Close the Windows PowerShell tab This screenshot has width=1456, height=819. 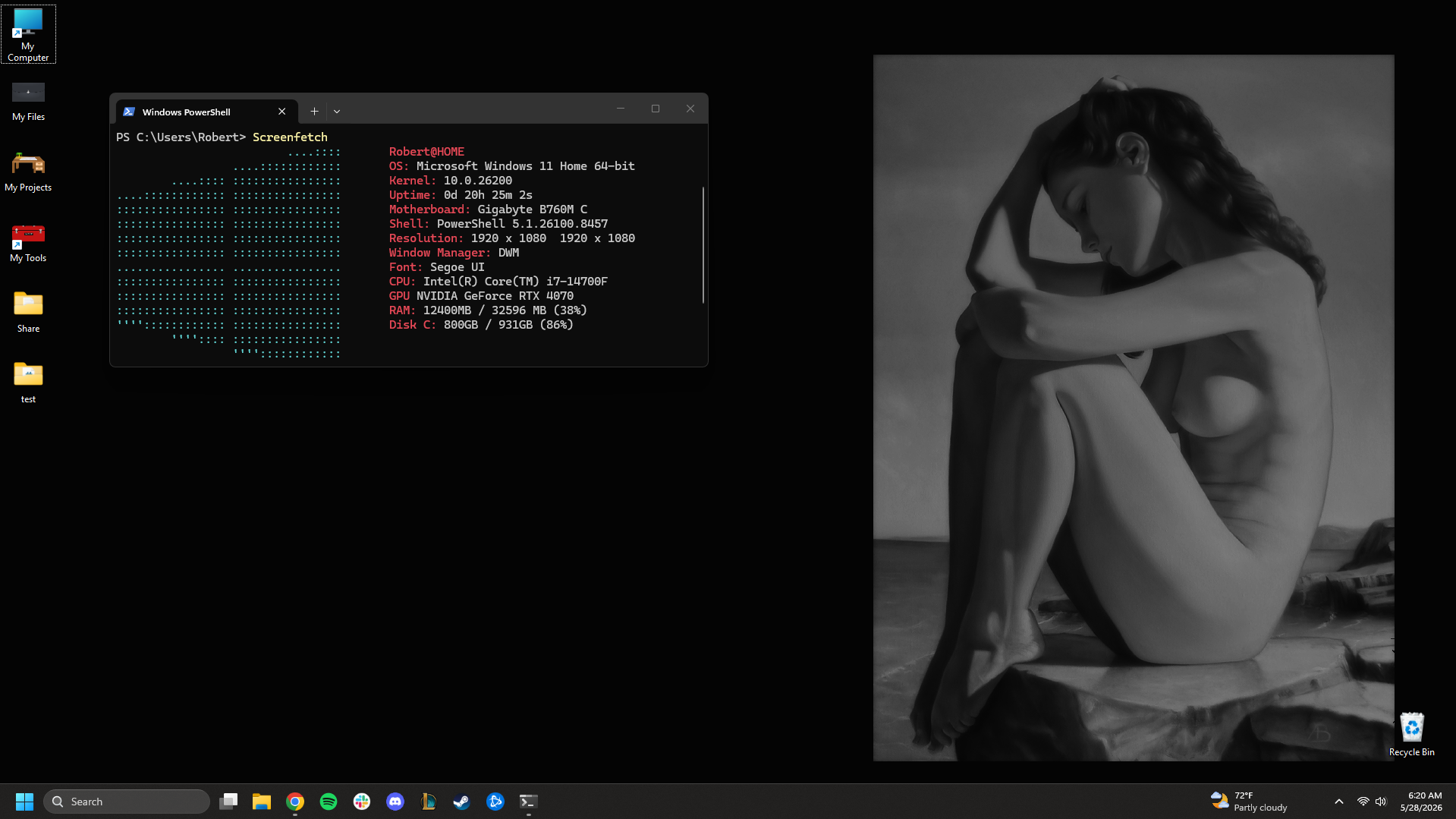282,112
